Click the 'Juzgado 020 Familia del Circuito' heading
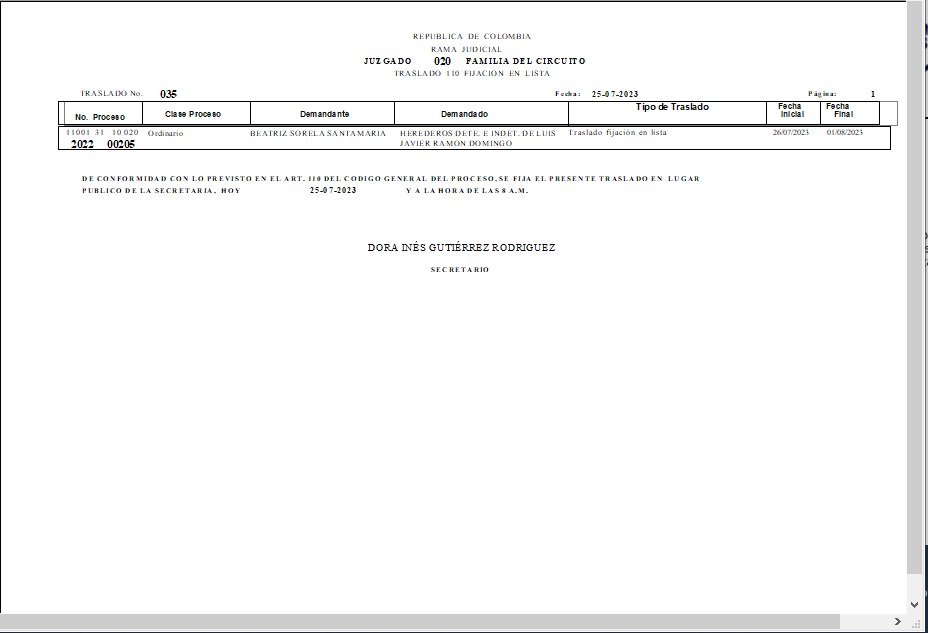 (x=475, y=61)
